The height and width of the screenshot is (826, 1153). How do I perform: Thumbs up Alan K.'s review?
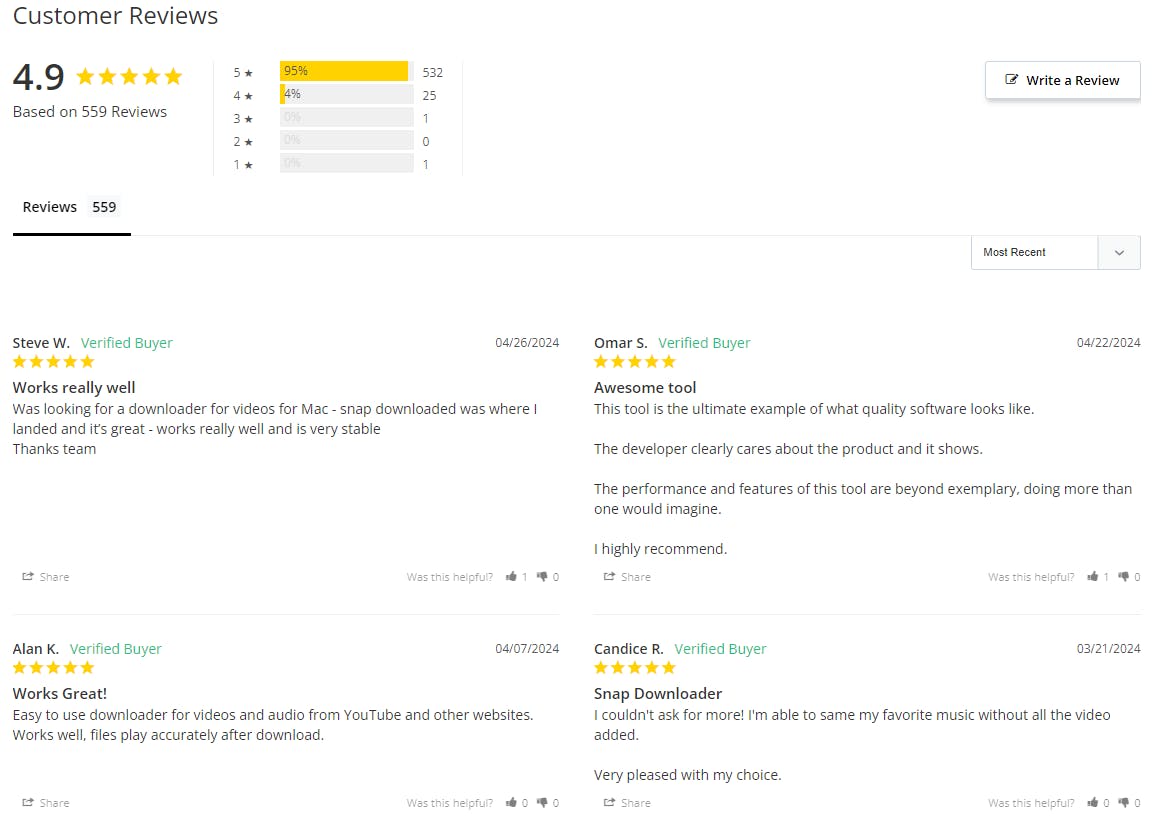pos(511,802)
